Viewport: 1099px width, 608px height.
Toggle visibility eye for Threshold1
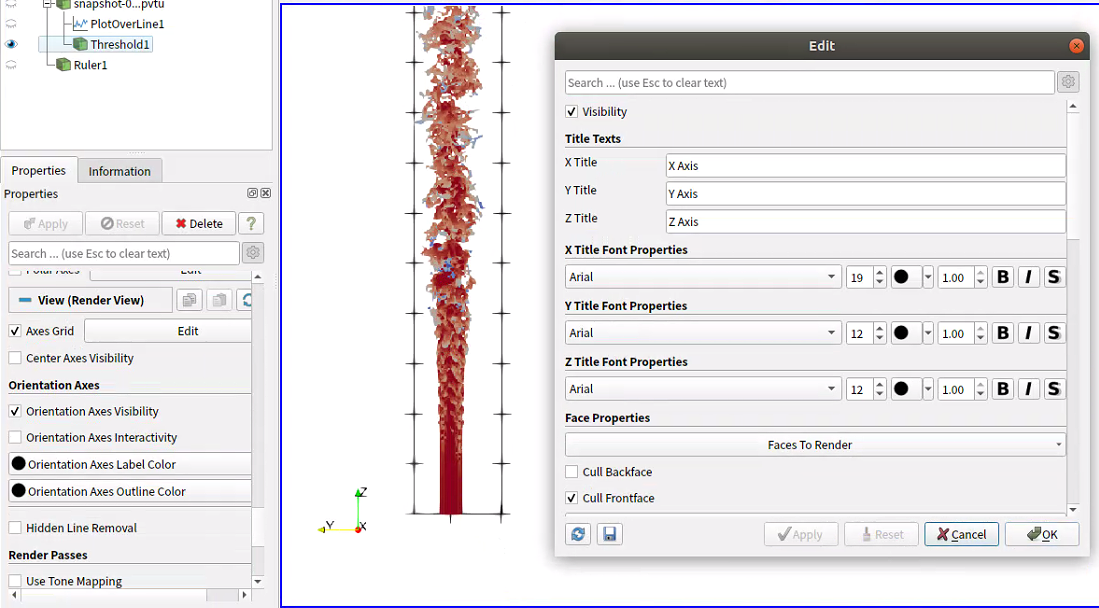coord(12,44)
